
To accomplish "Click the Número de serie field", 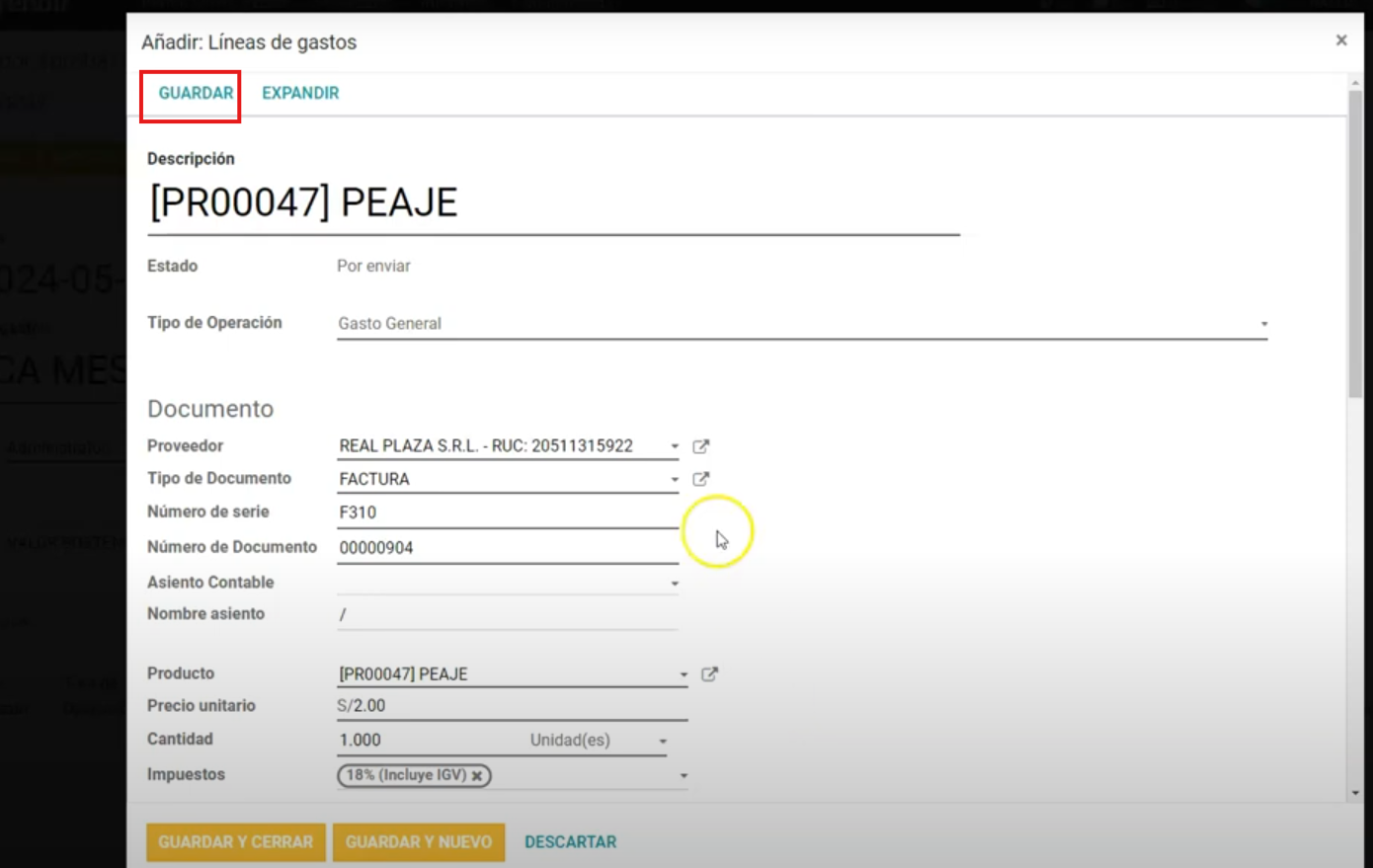I will pyautogui.click(x=494, y=512).
